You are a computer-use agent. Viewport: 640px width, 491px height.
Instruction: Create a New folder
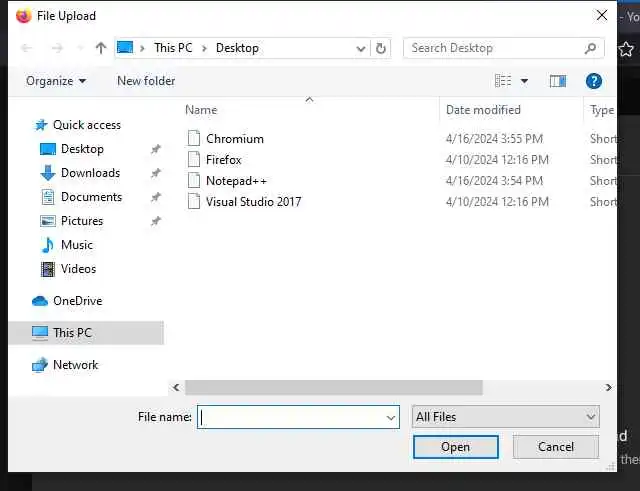pyautogui.click(x=146, y=81)
